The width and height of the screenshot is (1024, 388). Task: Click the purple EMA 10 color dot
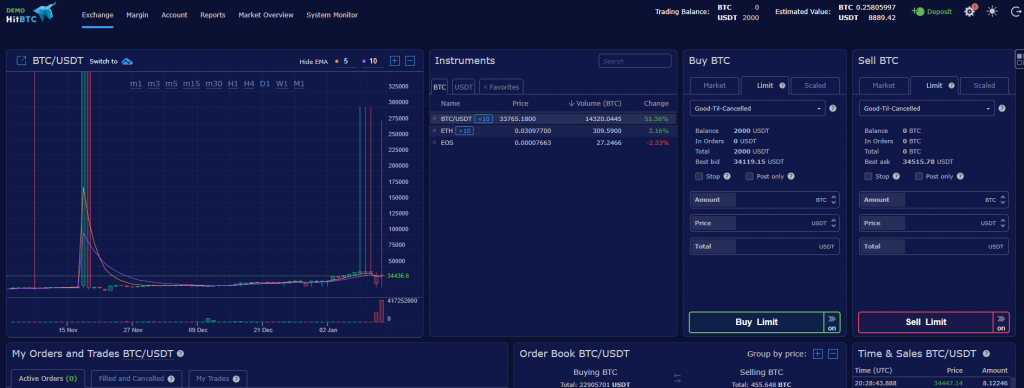tap(363, 61)
